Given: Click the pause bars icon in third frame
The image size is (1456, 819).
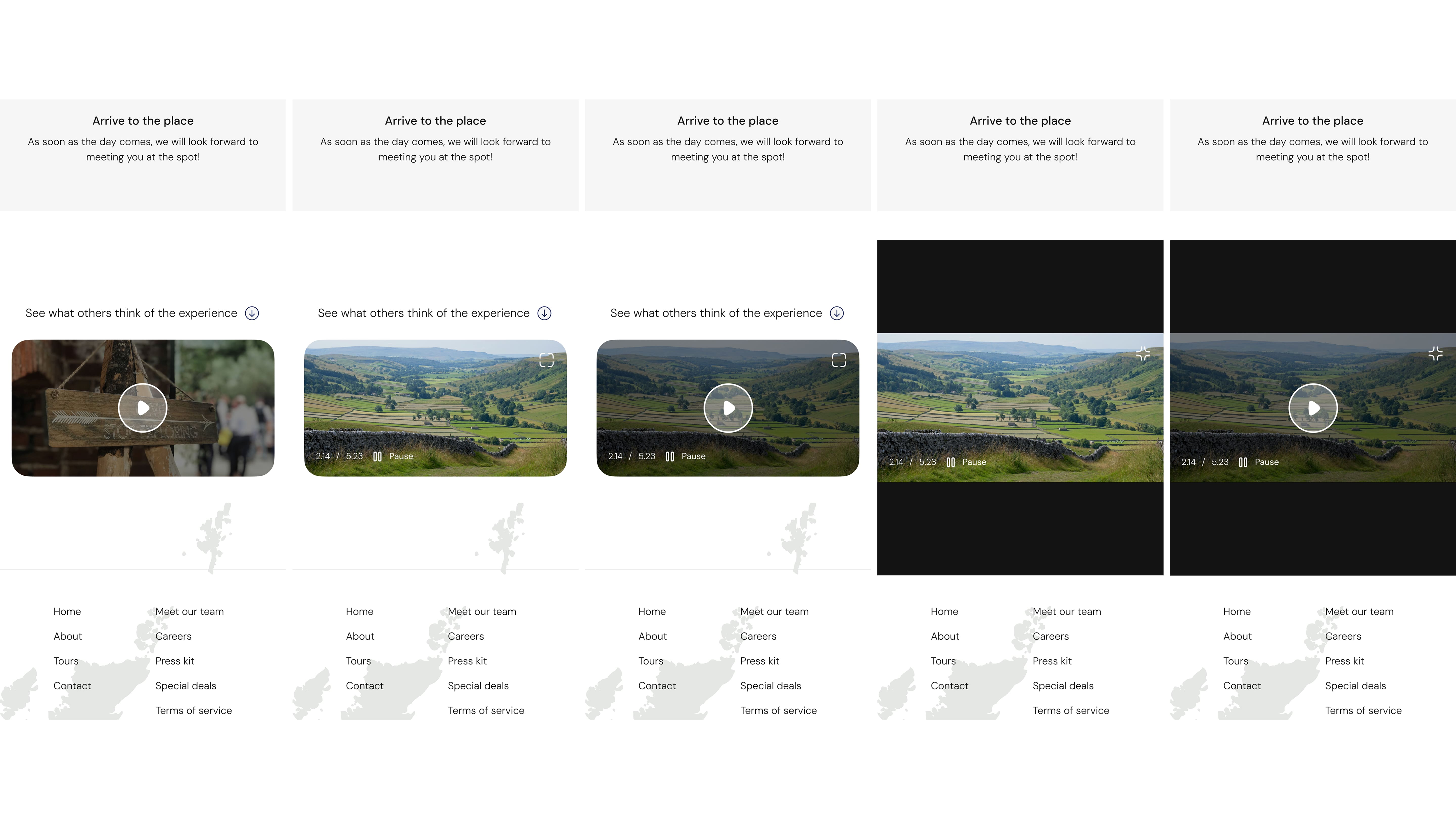Looking at the screenshot, I should click(670, 456).
